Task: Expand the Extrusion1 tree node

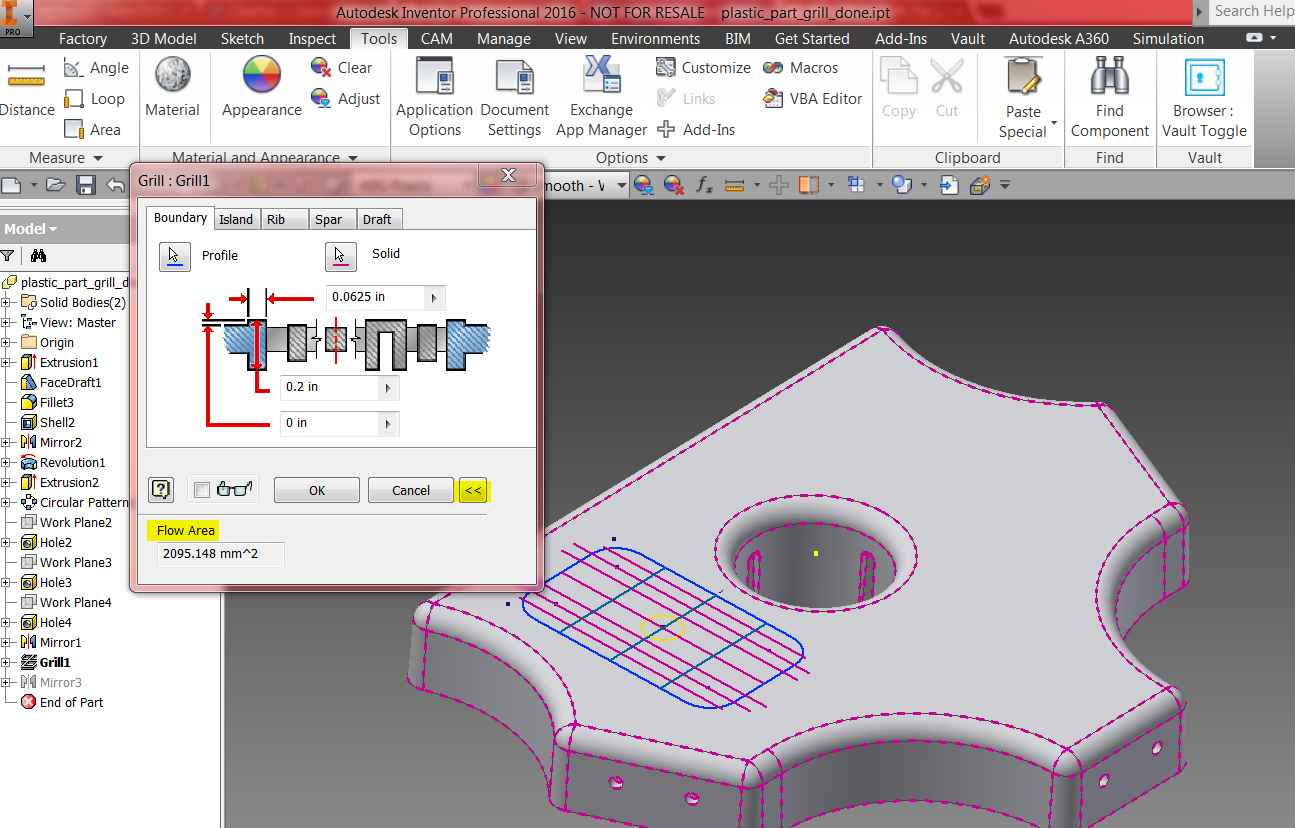Action: pos(6,363)
